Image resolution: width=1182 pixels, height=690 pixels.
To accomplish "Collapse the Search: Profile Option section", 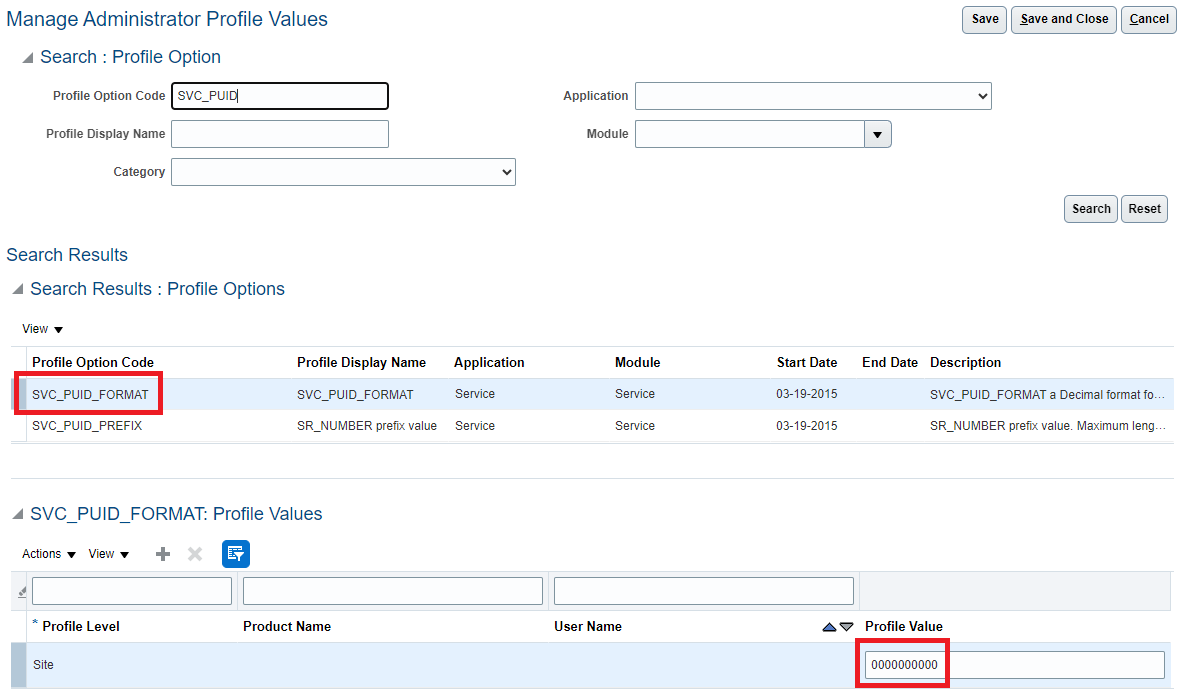I will click(26, 57).
